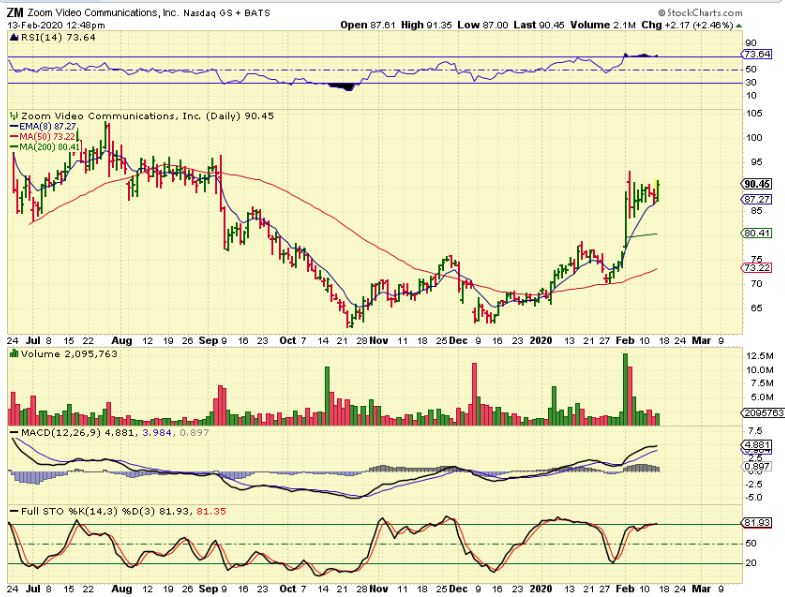Click the 80.41 MA(200) tag on right axis

[x=756, y=233]
